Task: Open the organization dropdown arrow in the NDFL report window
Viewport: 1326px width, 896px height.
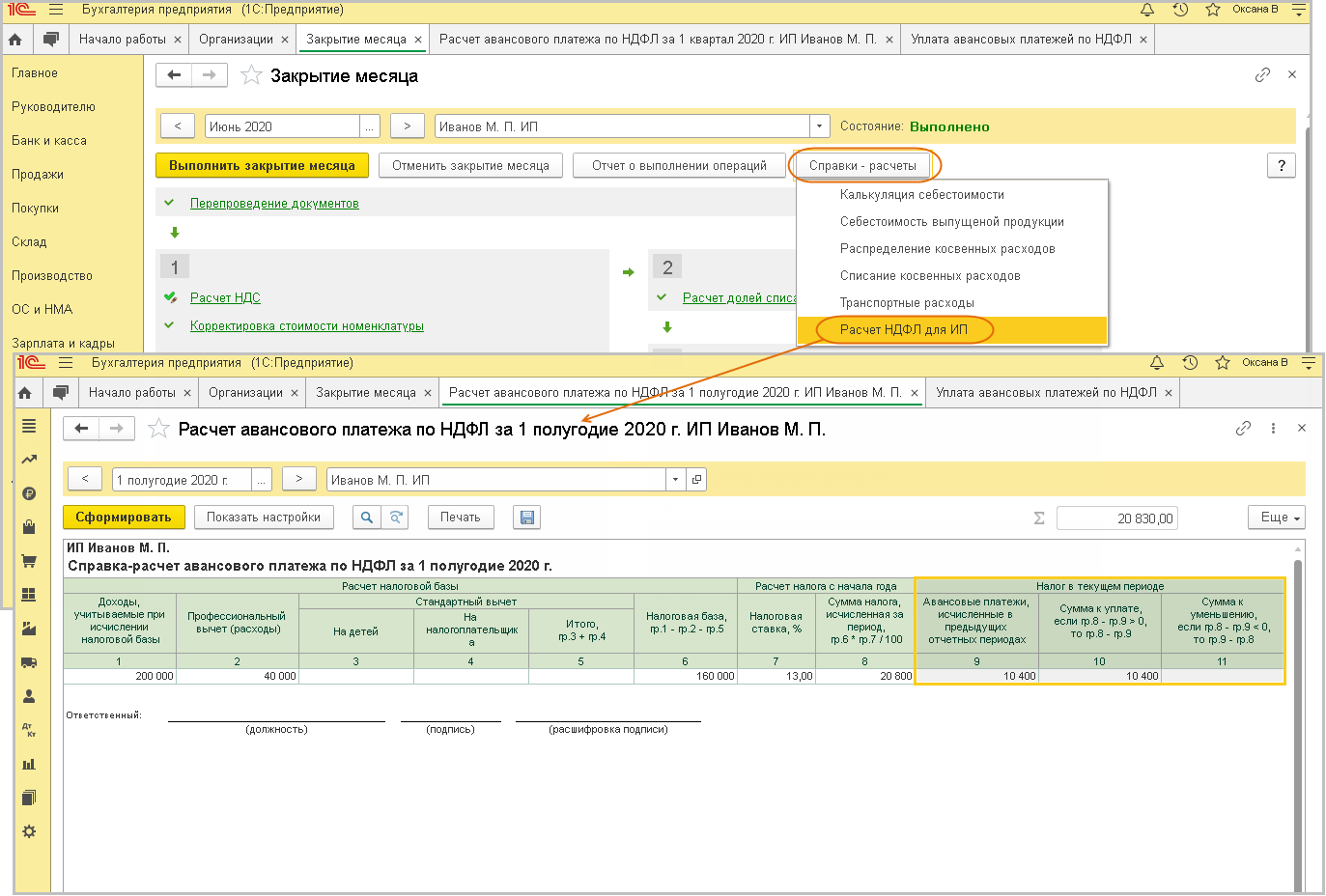Action: tap(675, 480)
